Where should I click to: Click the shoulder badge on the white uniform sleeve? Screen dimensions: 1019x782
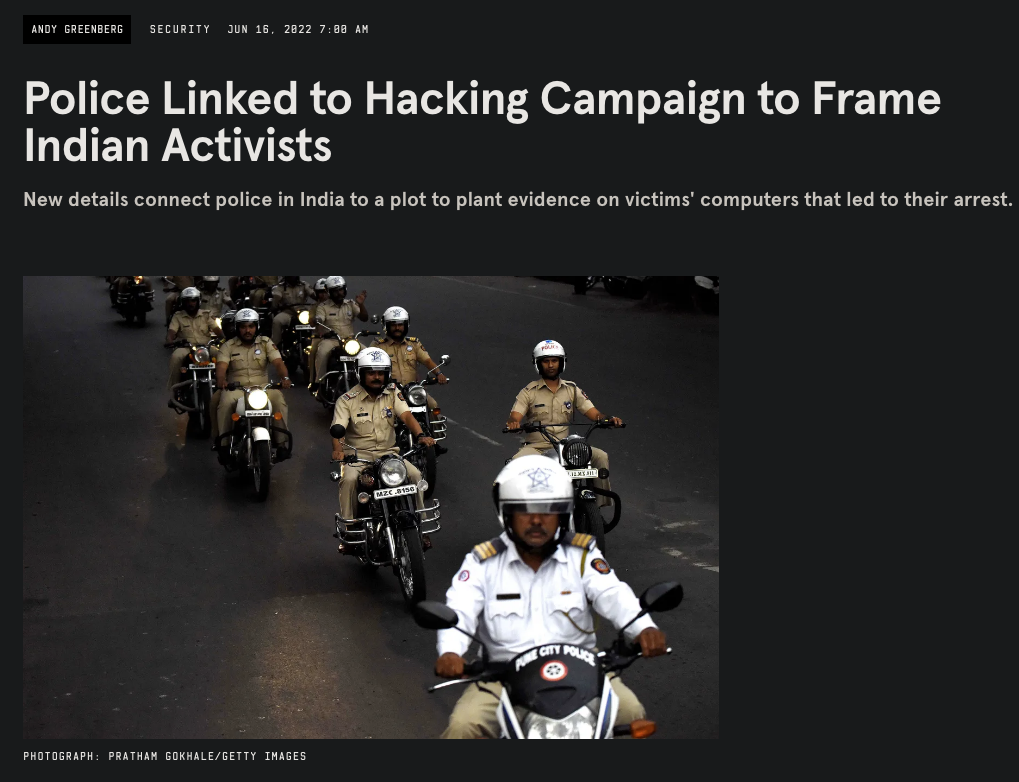pos(600,566)
